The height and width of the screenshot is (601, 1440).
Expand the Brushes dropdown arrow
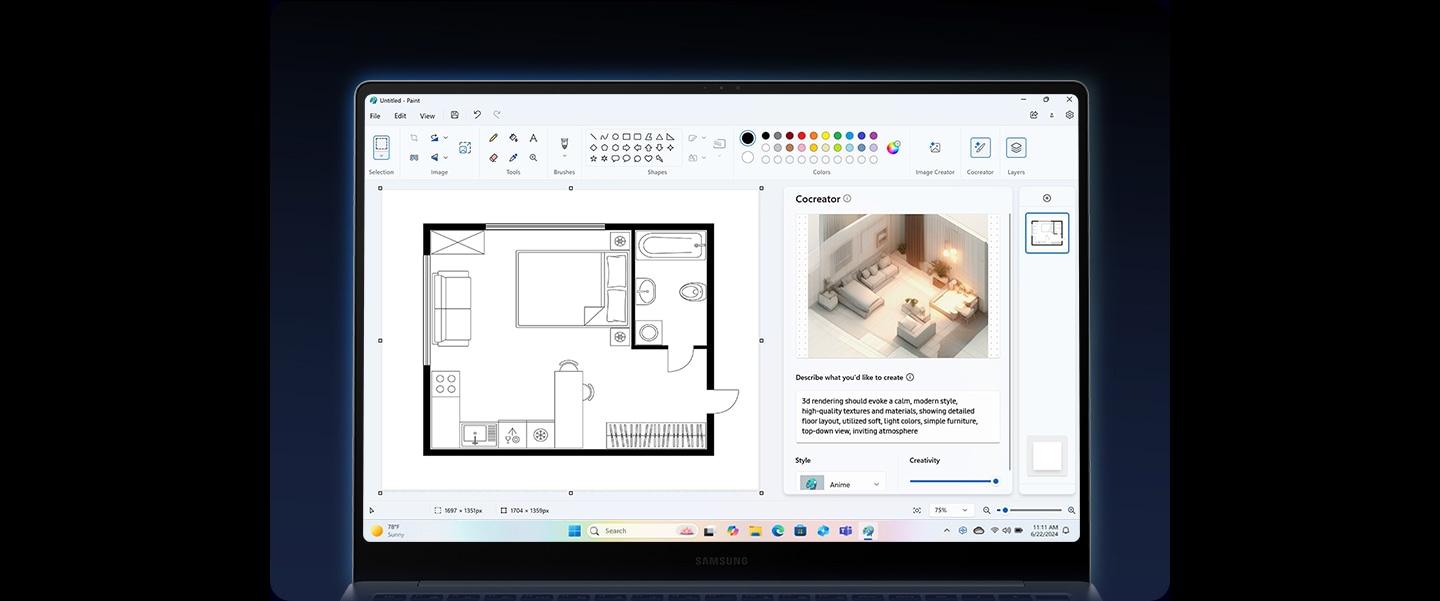(564, 156)
